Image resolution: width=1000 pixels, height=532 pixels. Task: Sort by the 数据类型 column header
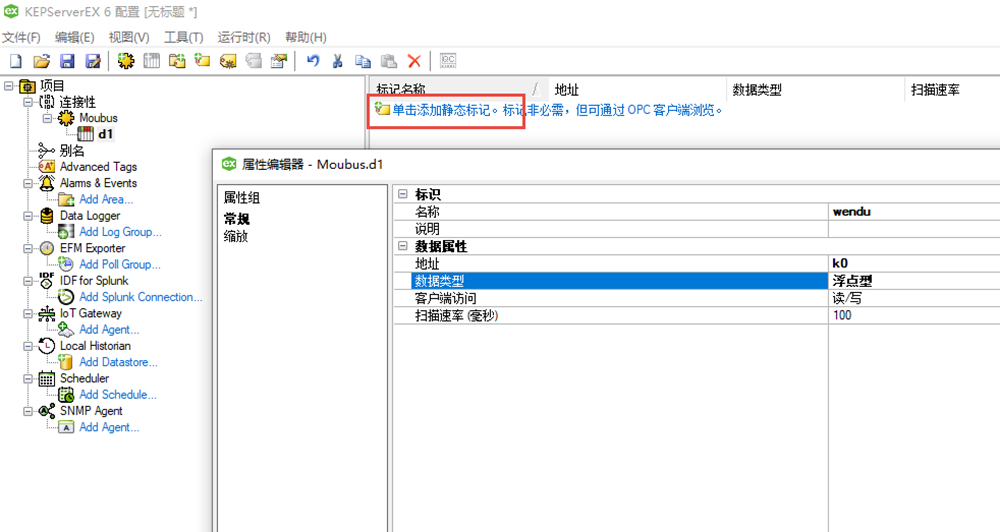(815, 89)
